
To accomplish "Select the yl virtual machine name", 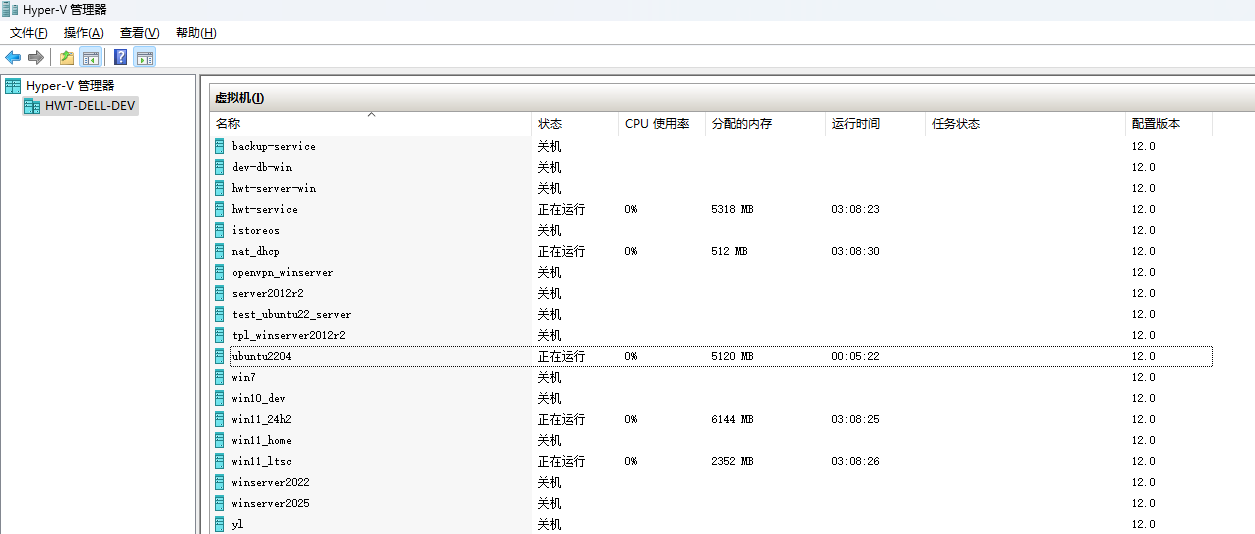I will [x=236, y=524].
